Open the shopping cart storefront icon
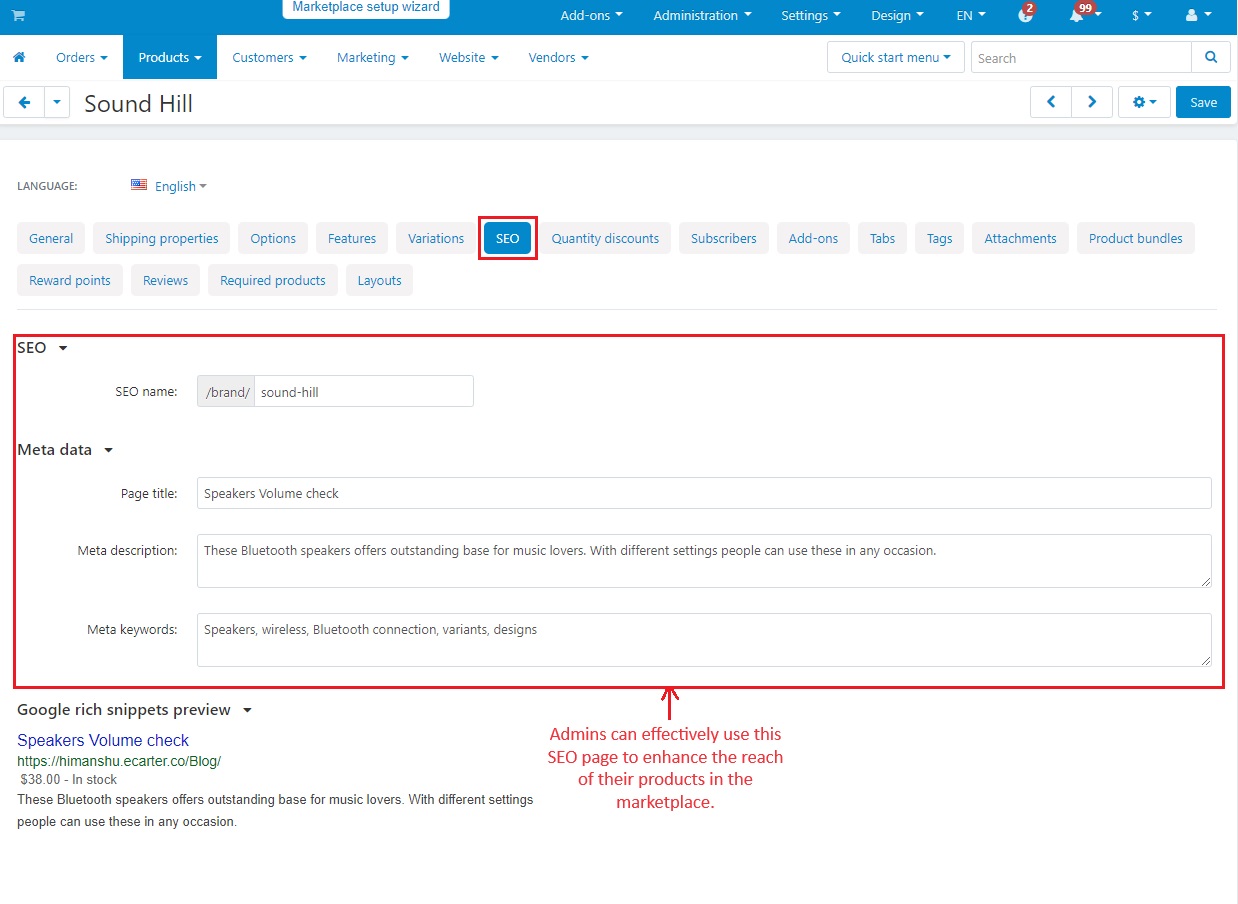This screenshot has width=1238, height=904. pos(19,15)
